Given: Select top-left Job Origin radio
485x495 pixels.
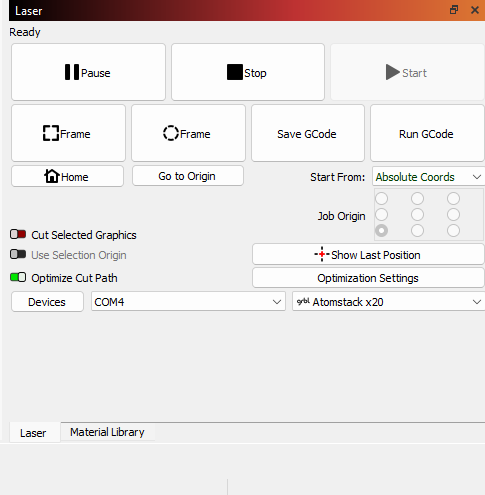Looking at the screenshot, I should (x=382, y=199).
